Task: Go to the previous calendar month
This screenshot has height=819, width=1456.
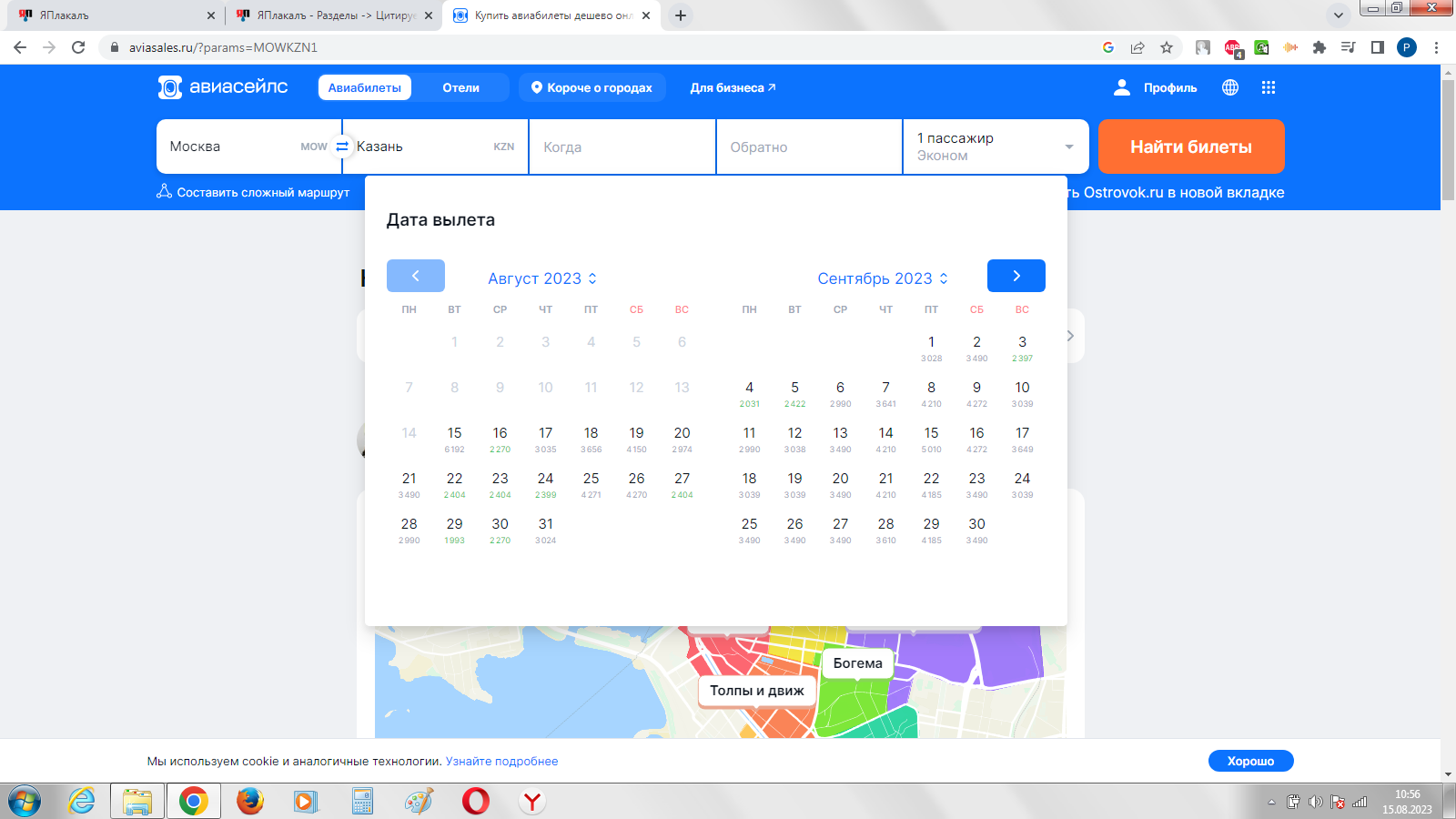Action: 416,276
